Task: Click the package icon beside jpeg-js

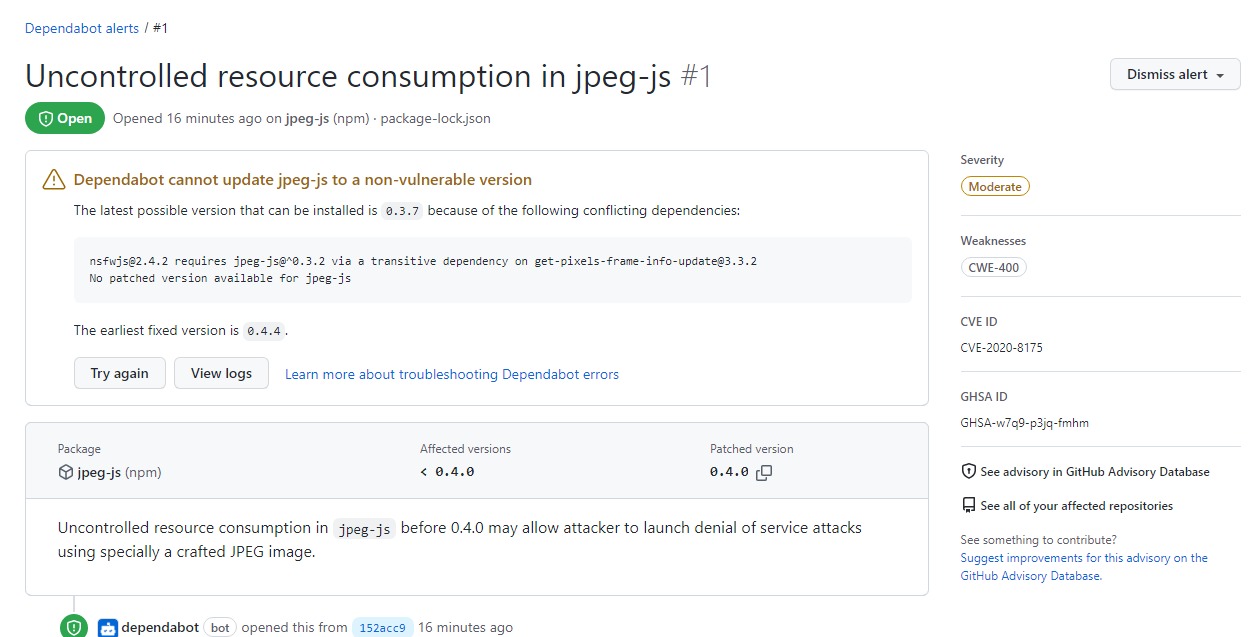Action: pos(64,472)
